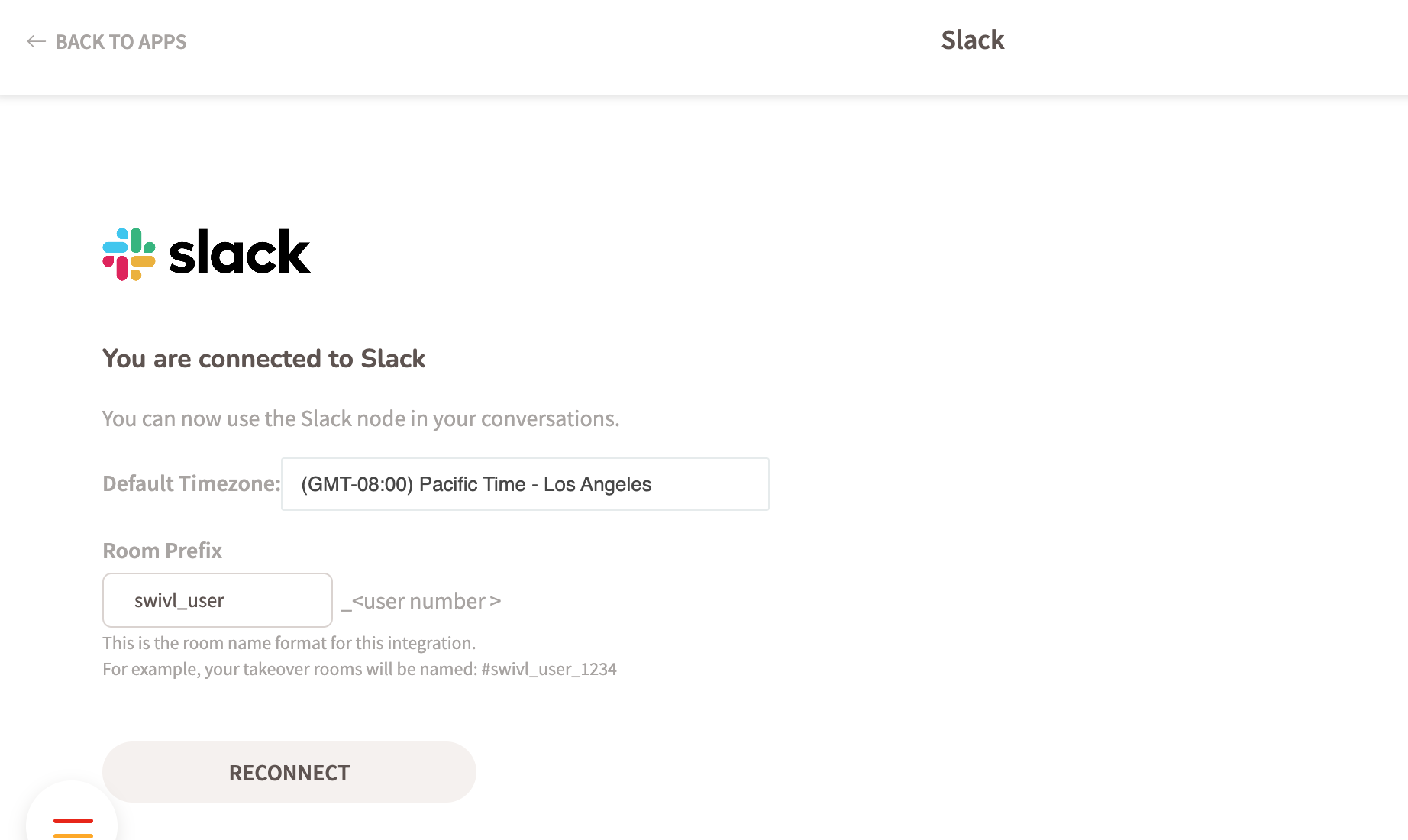
Task: Click the black slack wordmark
Action: tap(240, 253)
